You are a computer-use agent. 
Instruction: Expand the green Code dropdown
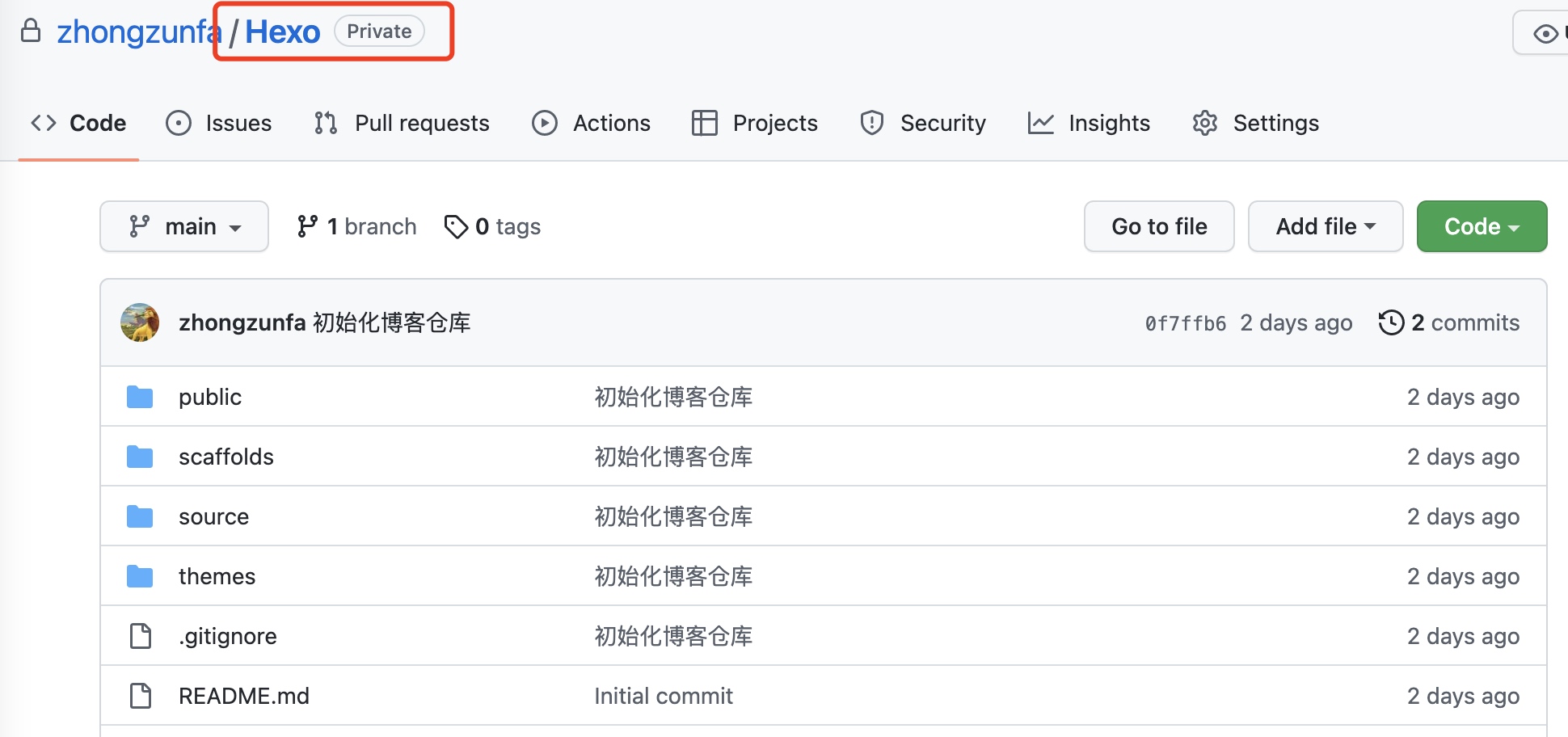1481,227
